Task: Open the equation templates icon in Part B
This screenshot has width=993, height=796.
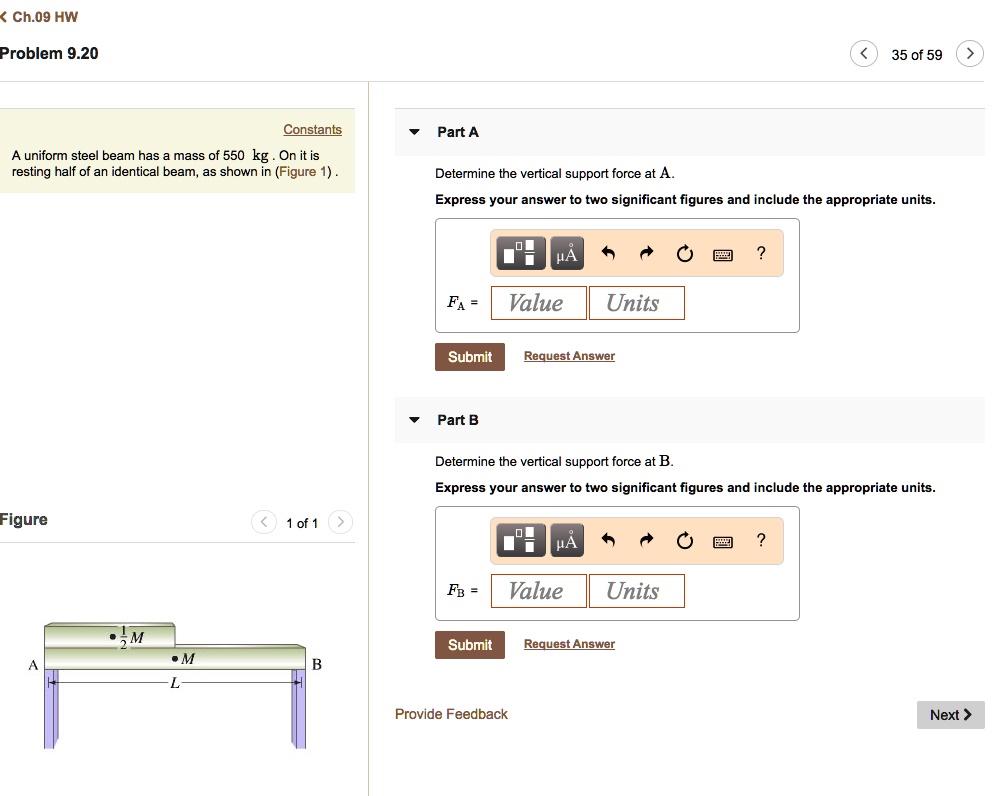Action: click(x=521, y=540)
